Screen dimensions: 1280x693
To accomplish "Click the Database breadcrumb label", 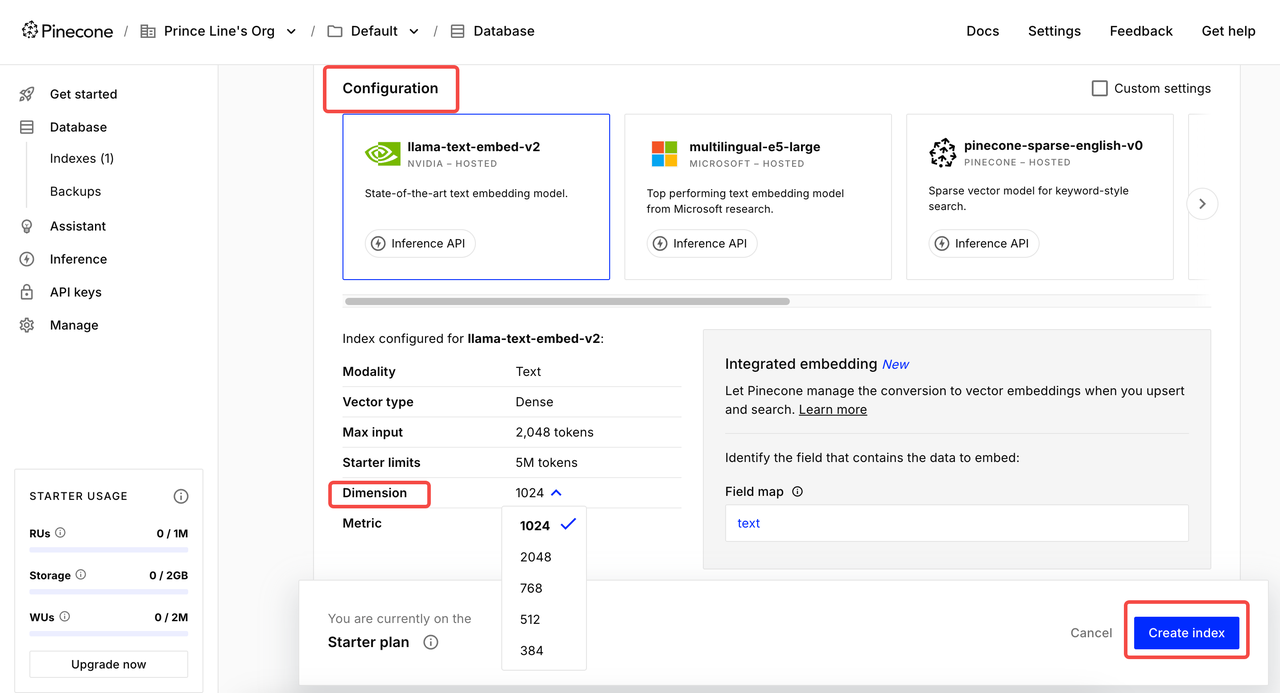I will tap(504, 31).
